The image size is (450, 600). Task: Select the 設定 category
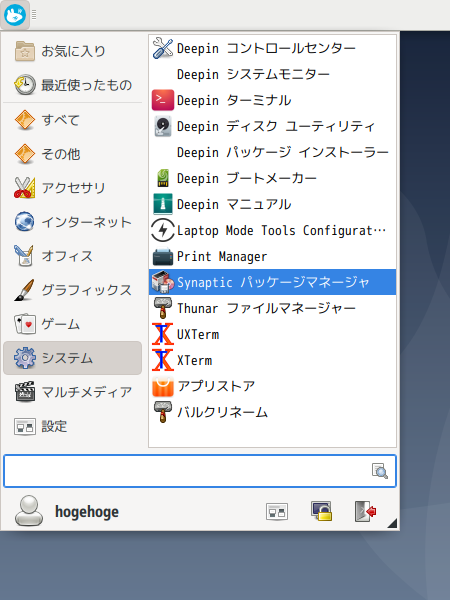pyautogui.click(x=72, y=426)
